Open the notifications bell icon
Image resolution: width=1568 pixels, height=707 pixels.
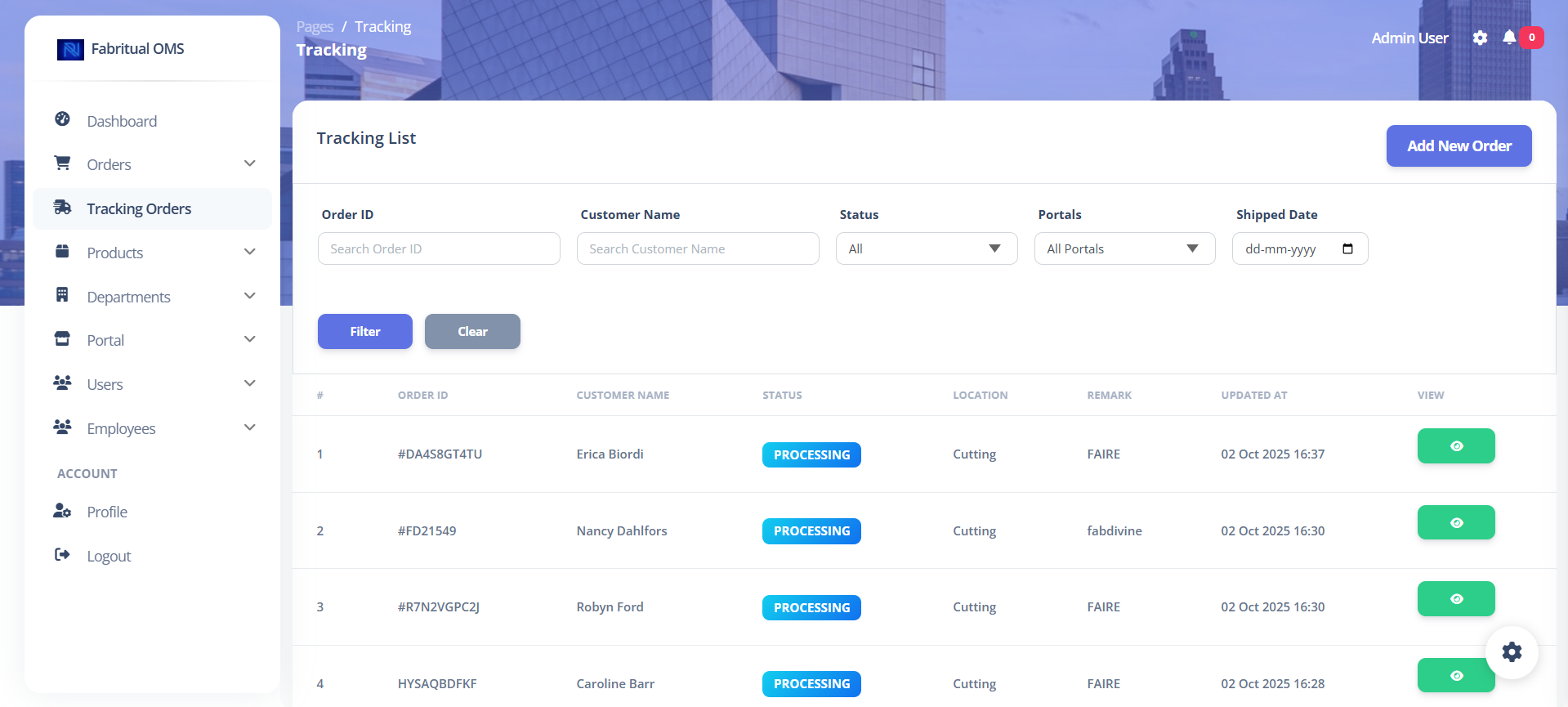pos(1509,38)
